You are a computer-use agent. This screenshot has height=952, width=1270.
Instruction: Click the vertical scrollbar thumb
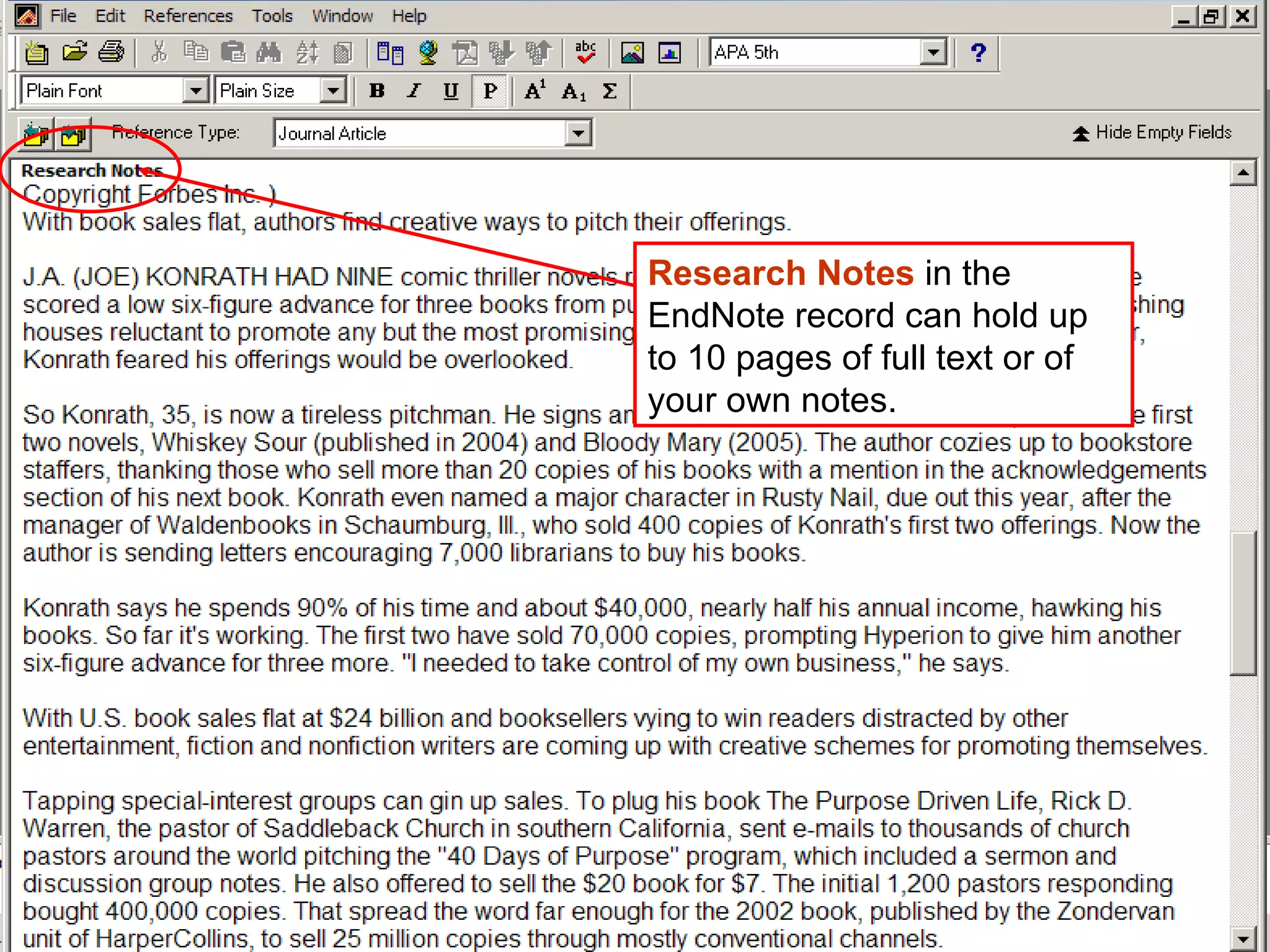pyautogui.click(x=1243, y=603)
